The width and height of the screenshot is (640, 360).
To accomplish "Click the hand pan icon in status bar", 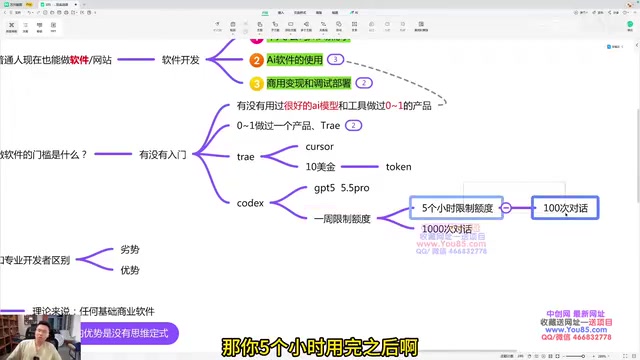I will click(x=529, y=356).
